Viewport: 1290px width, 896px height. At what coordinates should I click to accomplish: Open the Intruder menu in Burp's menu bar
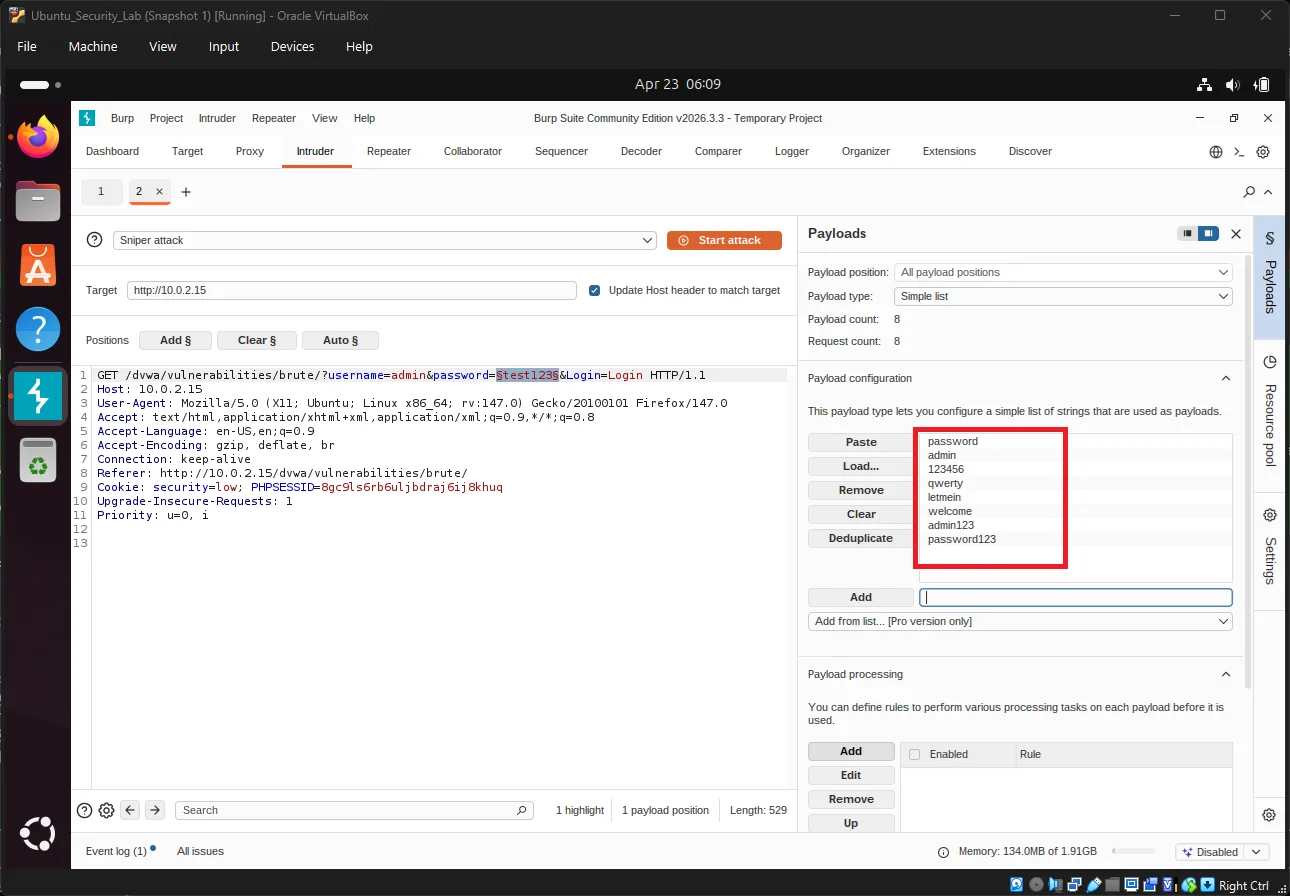217,118
